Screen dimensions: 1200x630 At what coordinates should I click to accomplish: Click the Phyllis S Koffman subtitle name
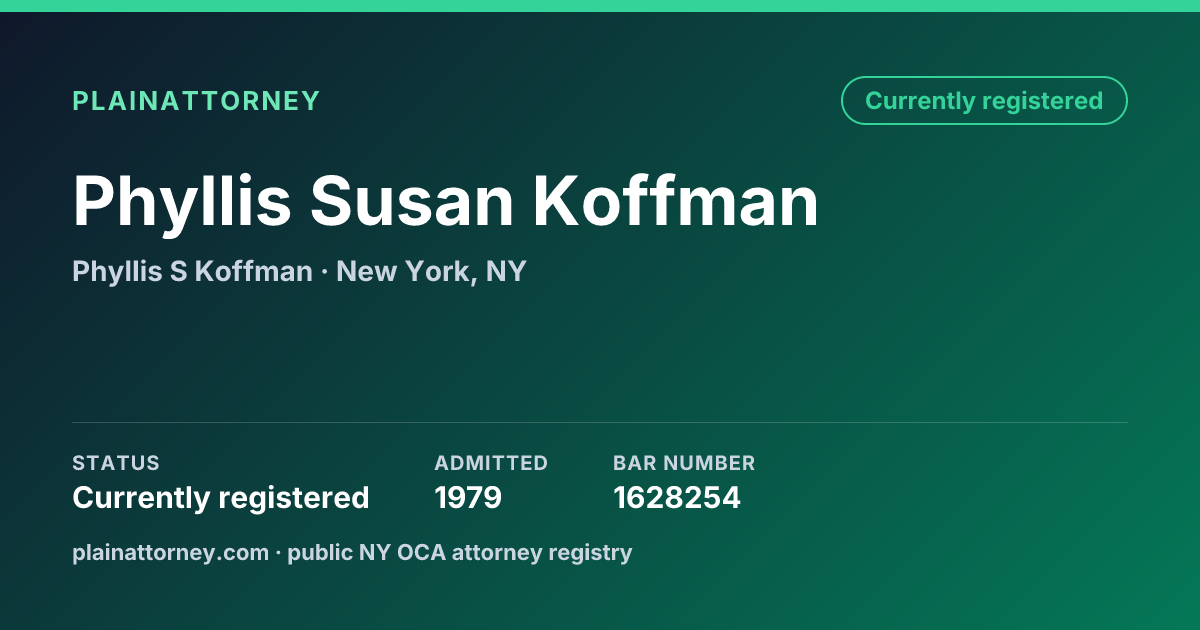(x=192, y=271)
